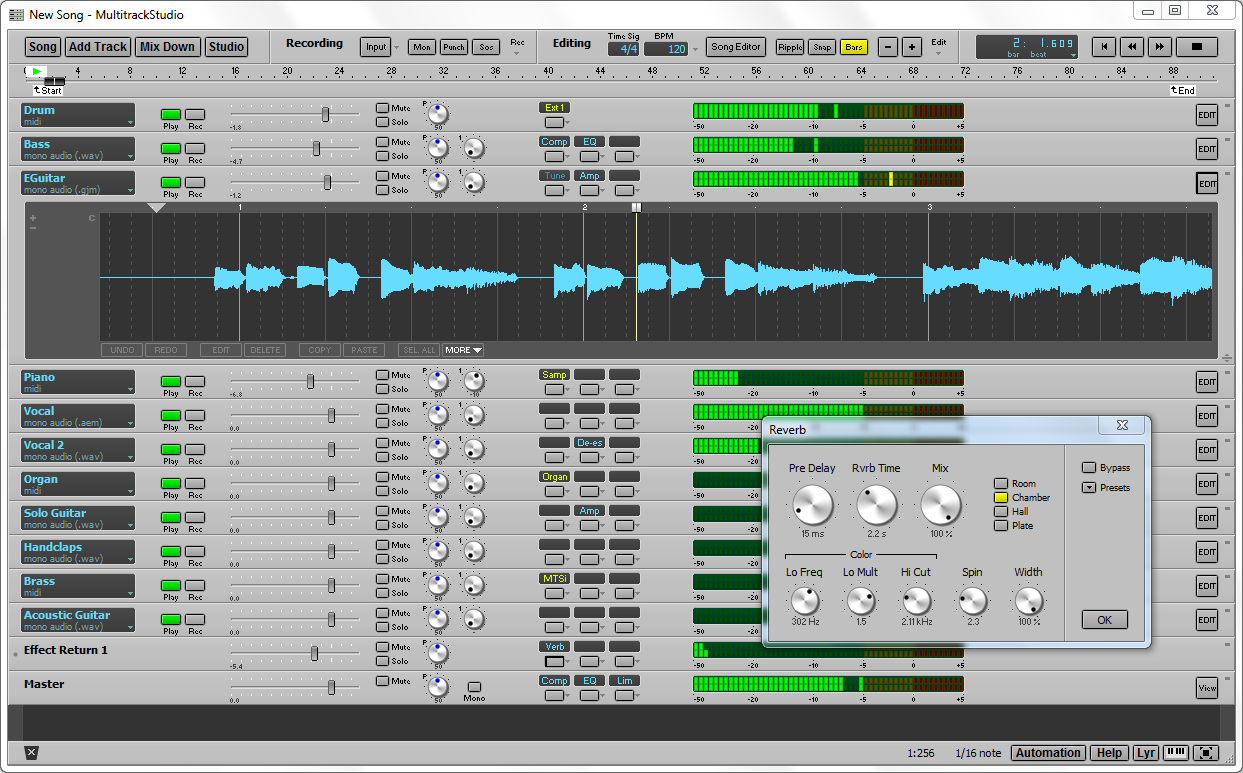Enable Punch in the Recording section
Image resolution: width=1243 pixels, height=773 pixels.
click(453, 46)
